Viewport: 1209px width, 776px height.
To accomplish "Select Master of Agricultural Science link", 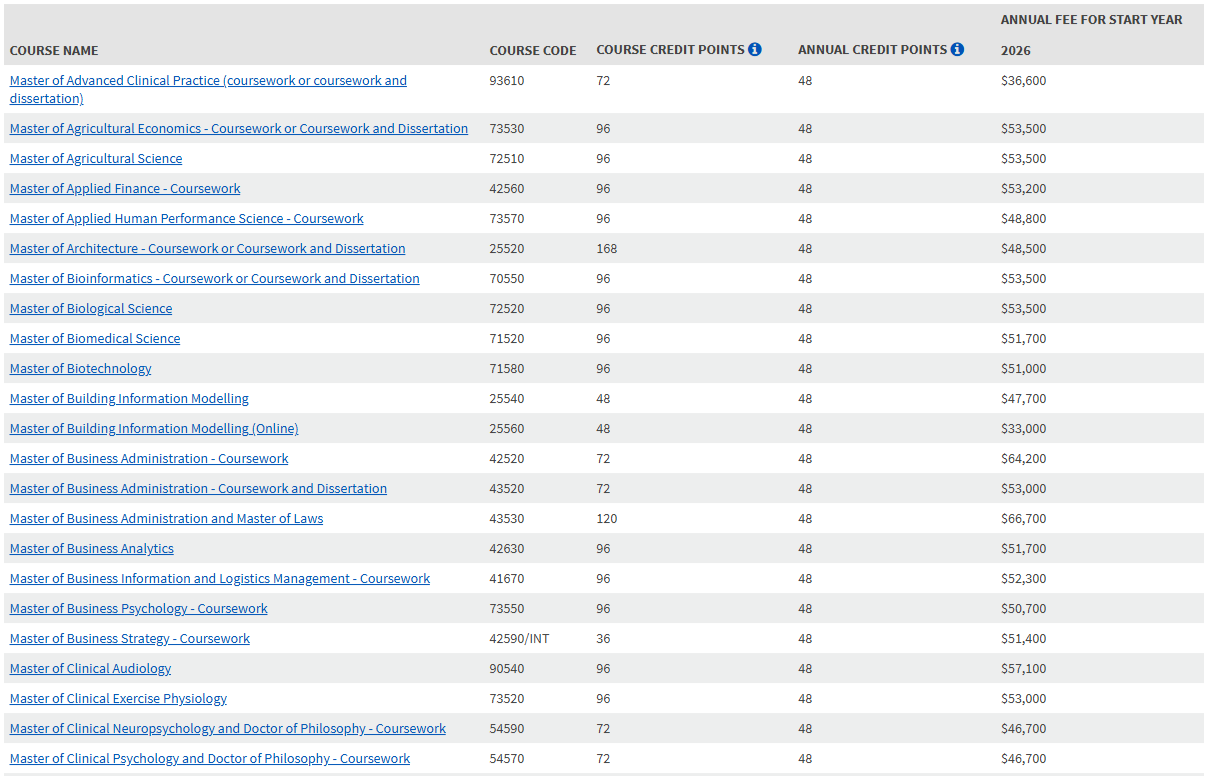I will [x=96, y=159].
